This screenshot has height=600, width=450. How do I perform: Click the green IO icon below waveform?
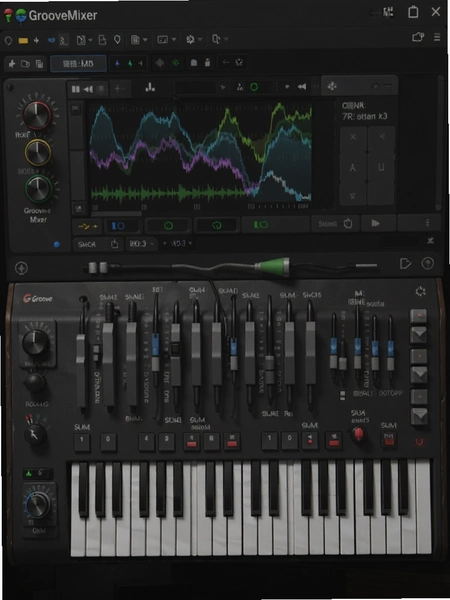(261, 225)
